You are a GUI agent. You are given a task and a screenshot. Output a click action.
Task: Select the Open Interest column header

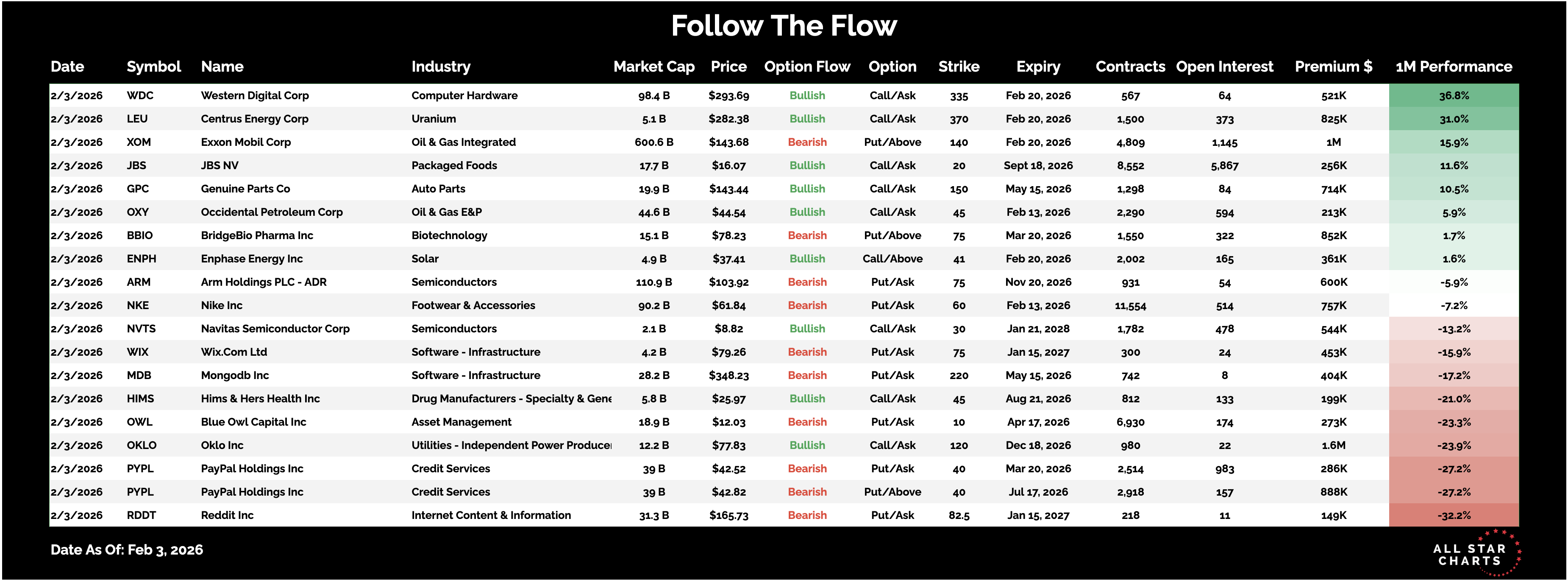[x=1224, y=67]
